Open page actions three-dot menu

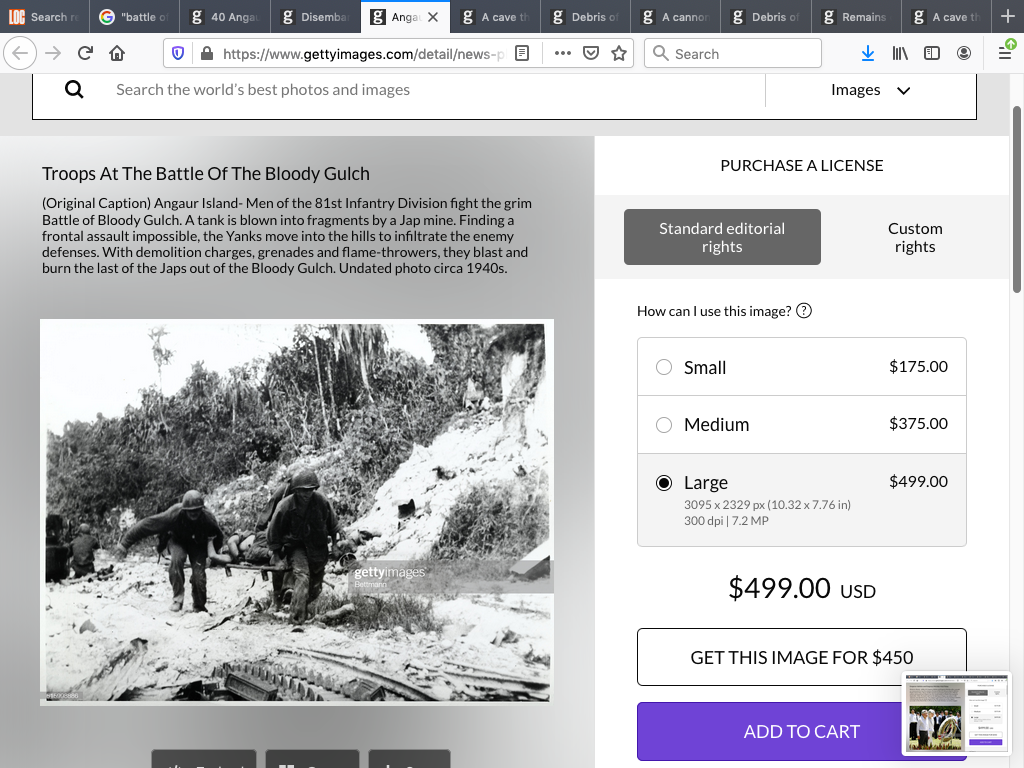[562, 54]
